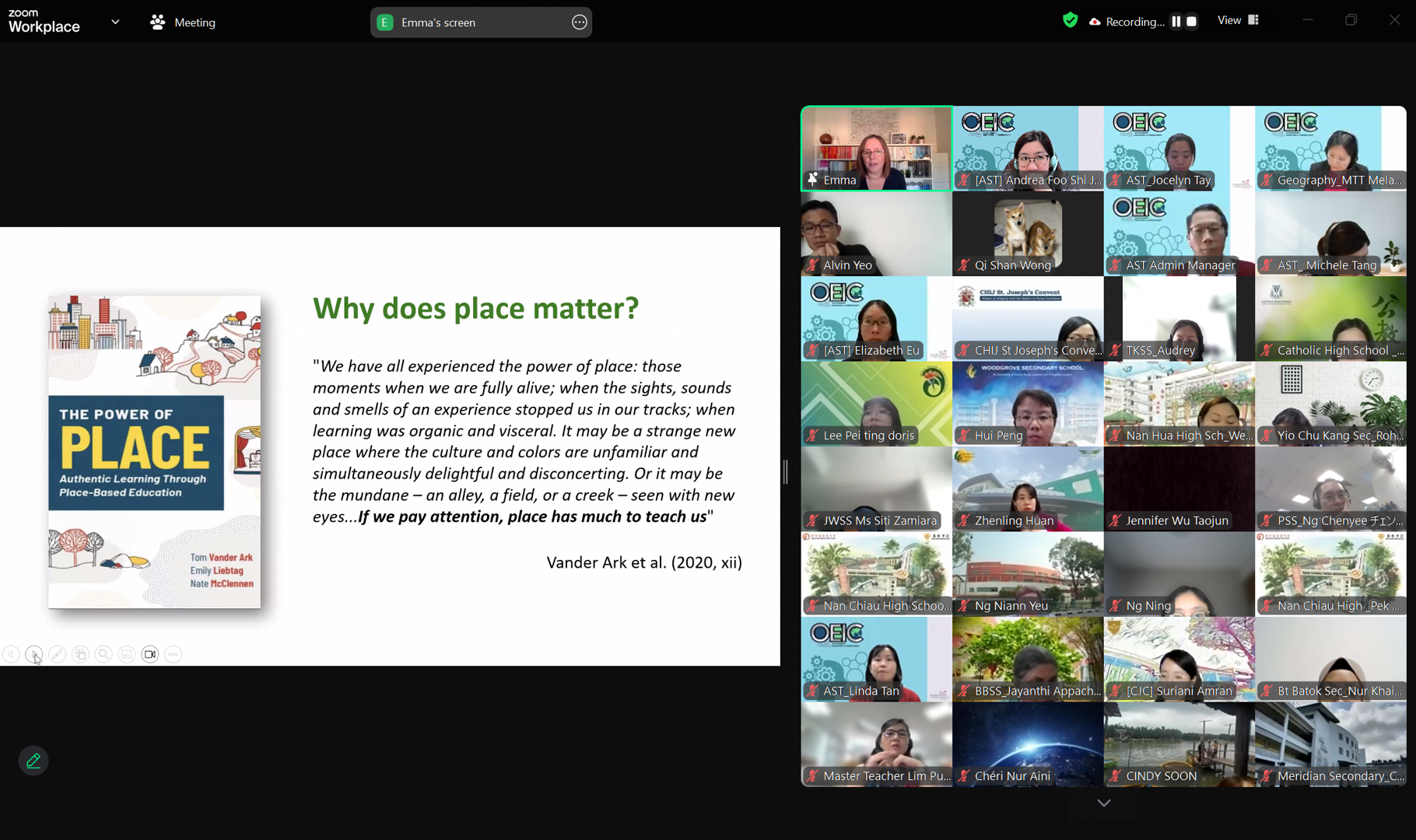Click muted mic icon beside Ng Ning
Image resolution: width=1416 pixels, height=840 pixels.
[x=1116, y=606]
